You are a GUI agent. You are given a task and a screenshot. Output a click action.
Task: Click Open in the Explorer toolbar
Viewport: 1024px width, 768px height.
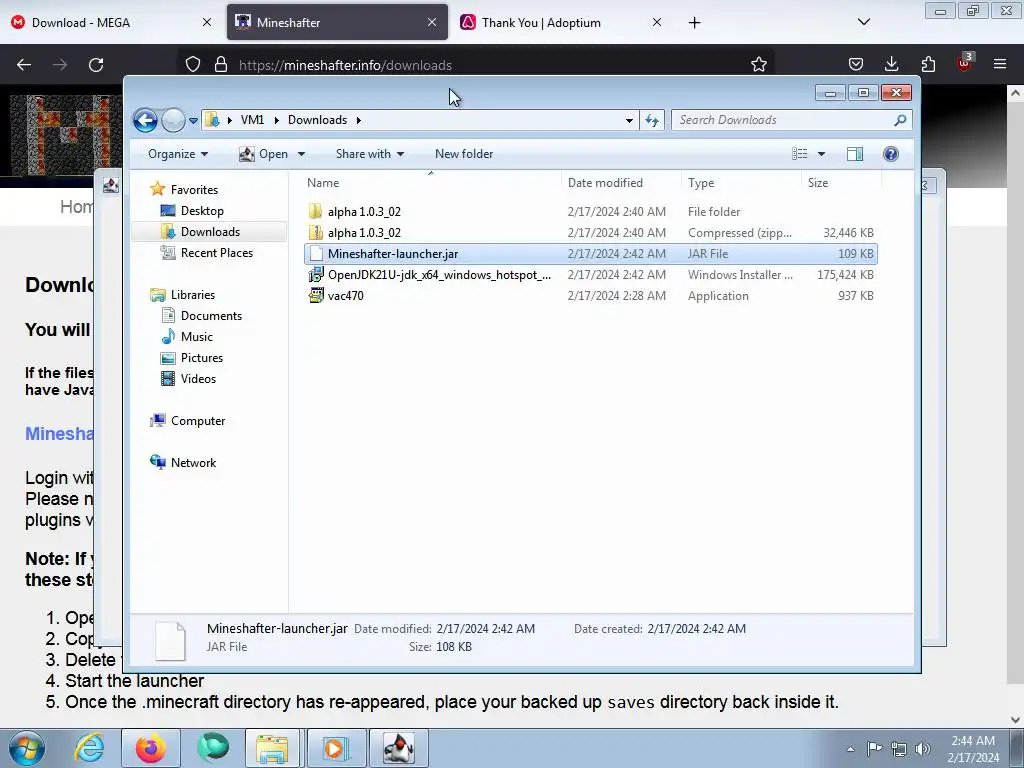[x=264, y=154]
